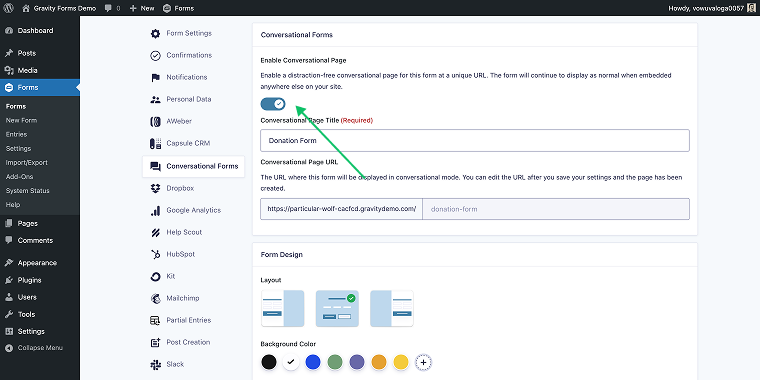Open the New Form submenu link
Viewport: 760px width, 380px height.
(21, 120)
